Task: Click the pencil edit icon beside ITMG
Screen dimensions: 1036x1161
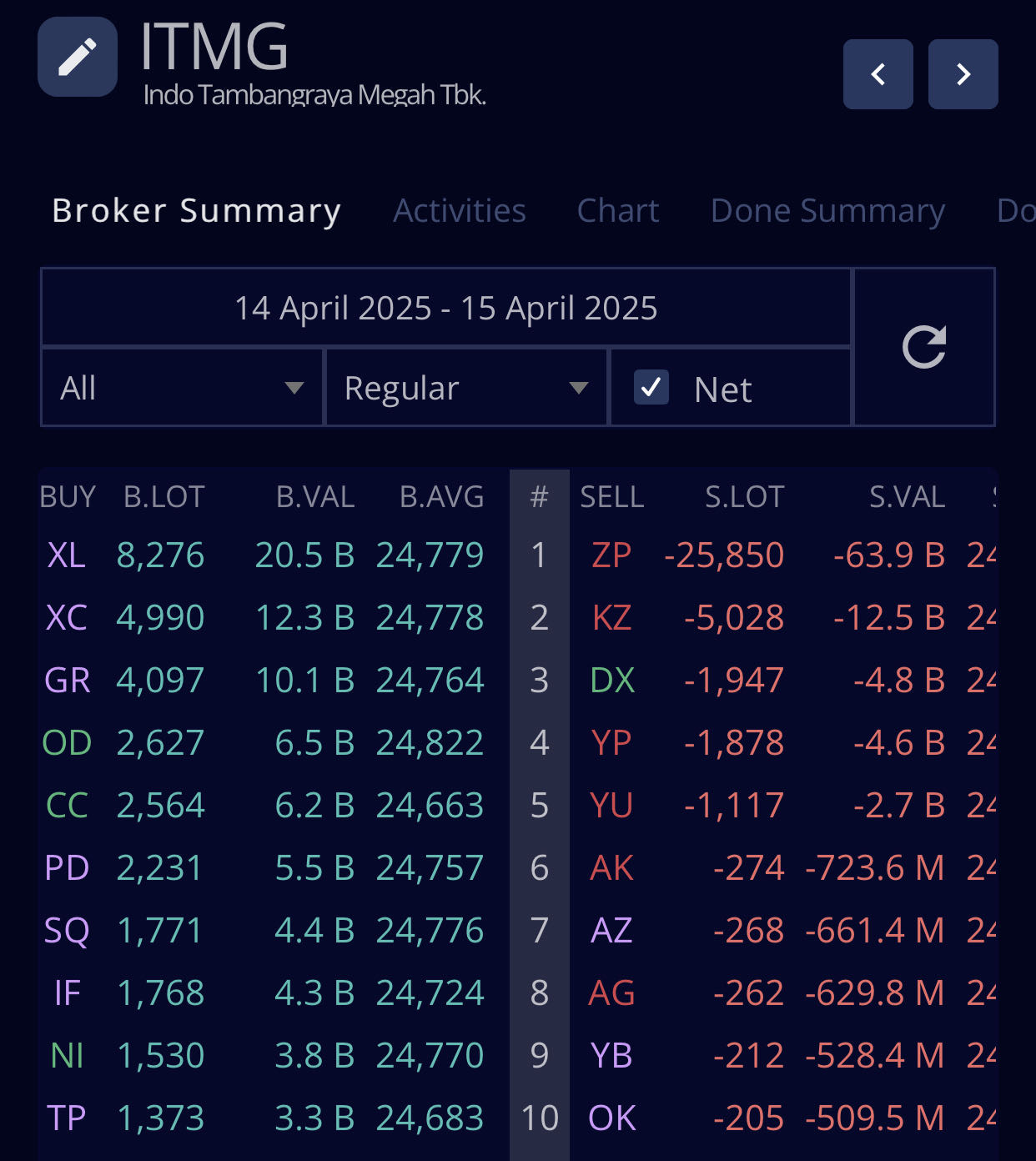Action: (x=78, y=57)
